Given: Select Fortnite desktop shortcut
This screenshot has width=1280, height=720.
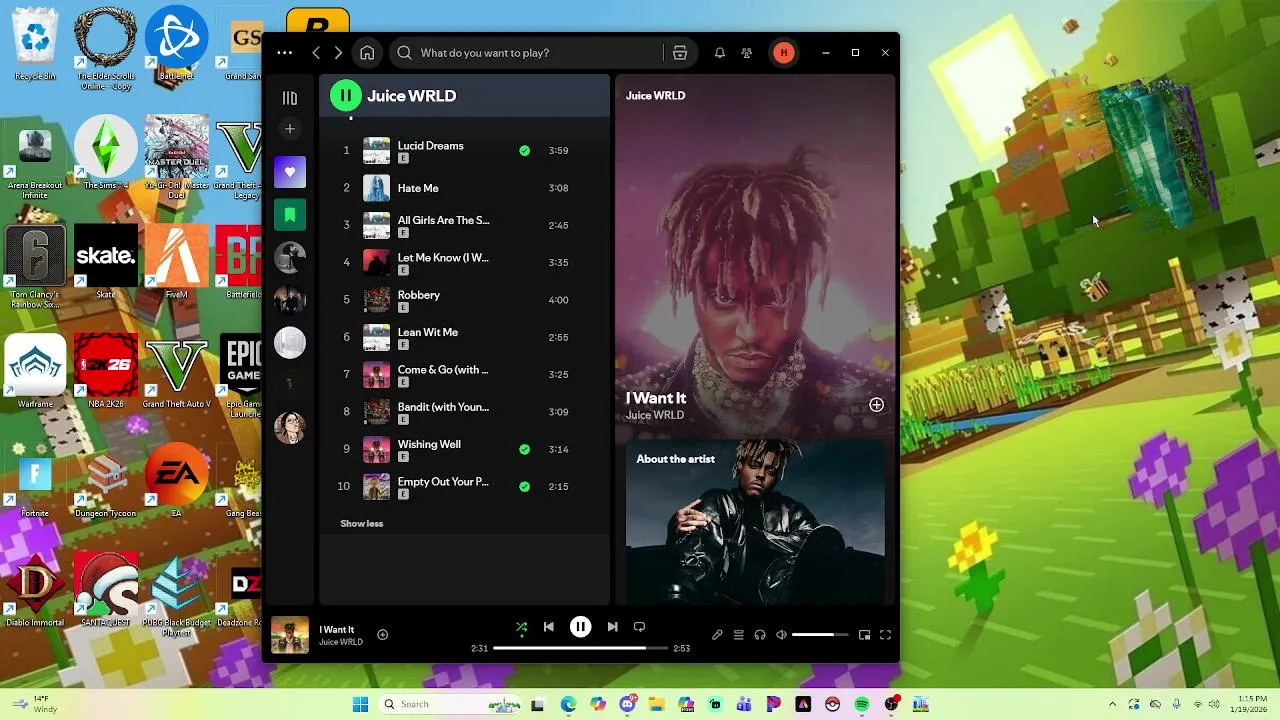Looking at the screenshot, I should (35, 482).
